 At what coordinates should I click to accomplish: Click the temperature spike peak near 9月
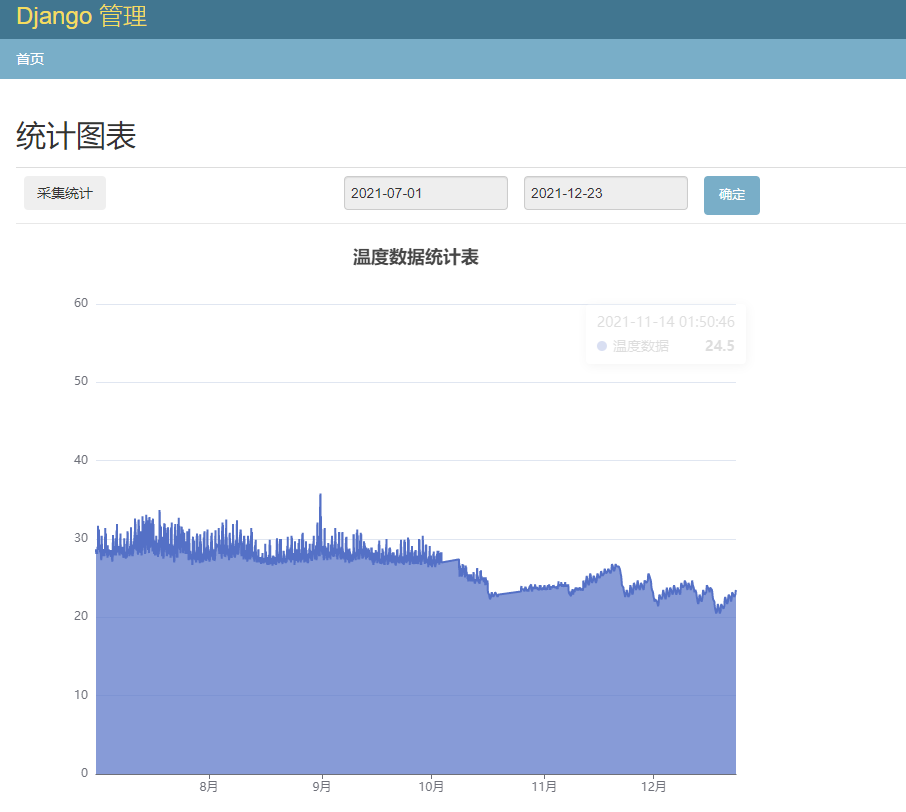[x=321, y=496]
